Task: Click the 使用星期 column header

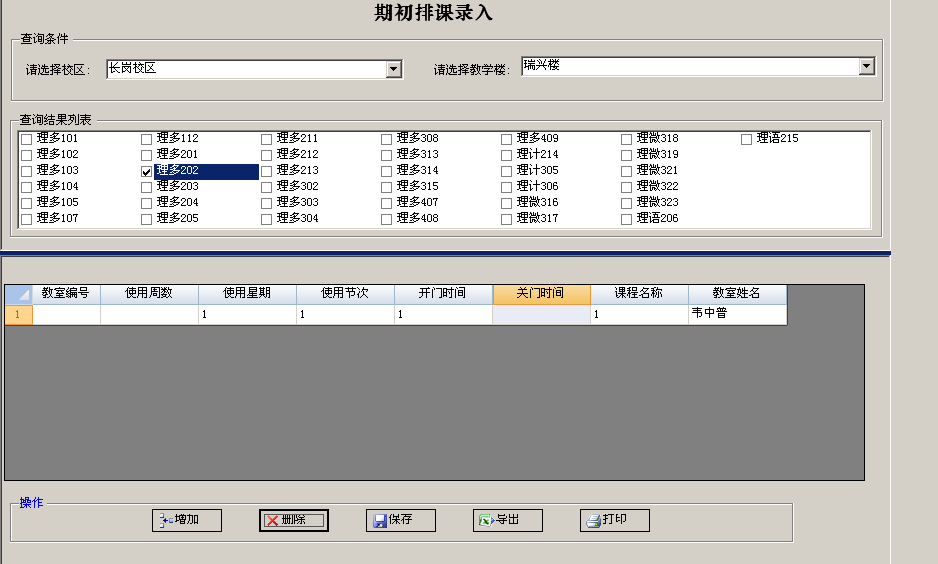Action: tap(247, 294)
